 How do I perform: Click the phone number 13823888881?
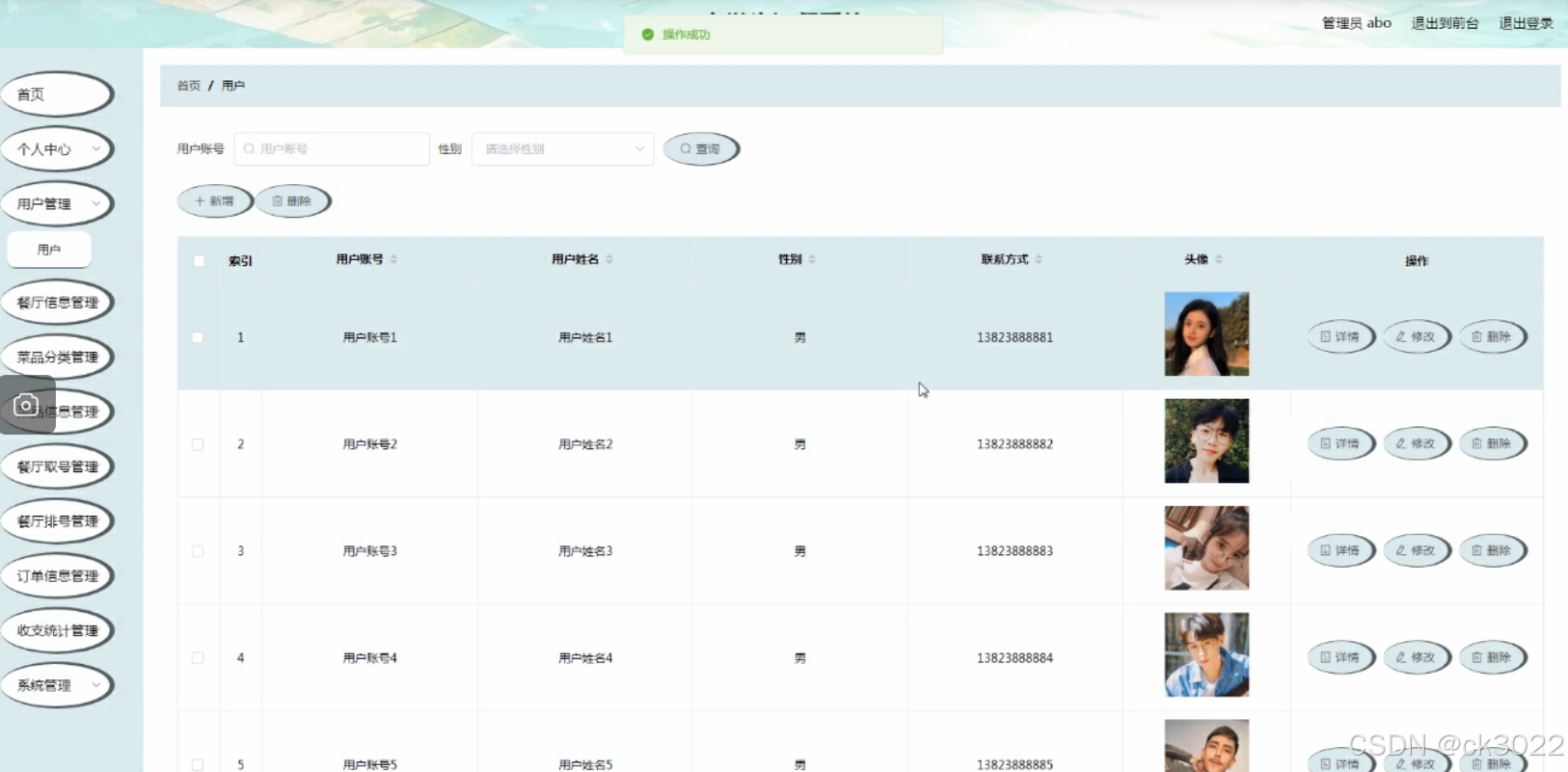[1014, 337]
